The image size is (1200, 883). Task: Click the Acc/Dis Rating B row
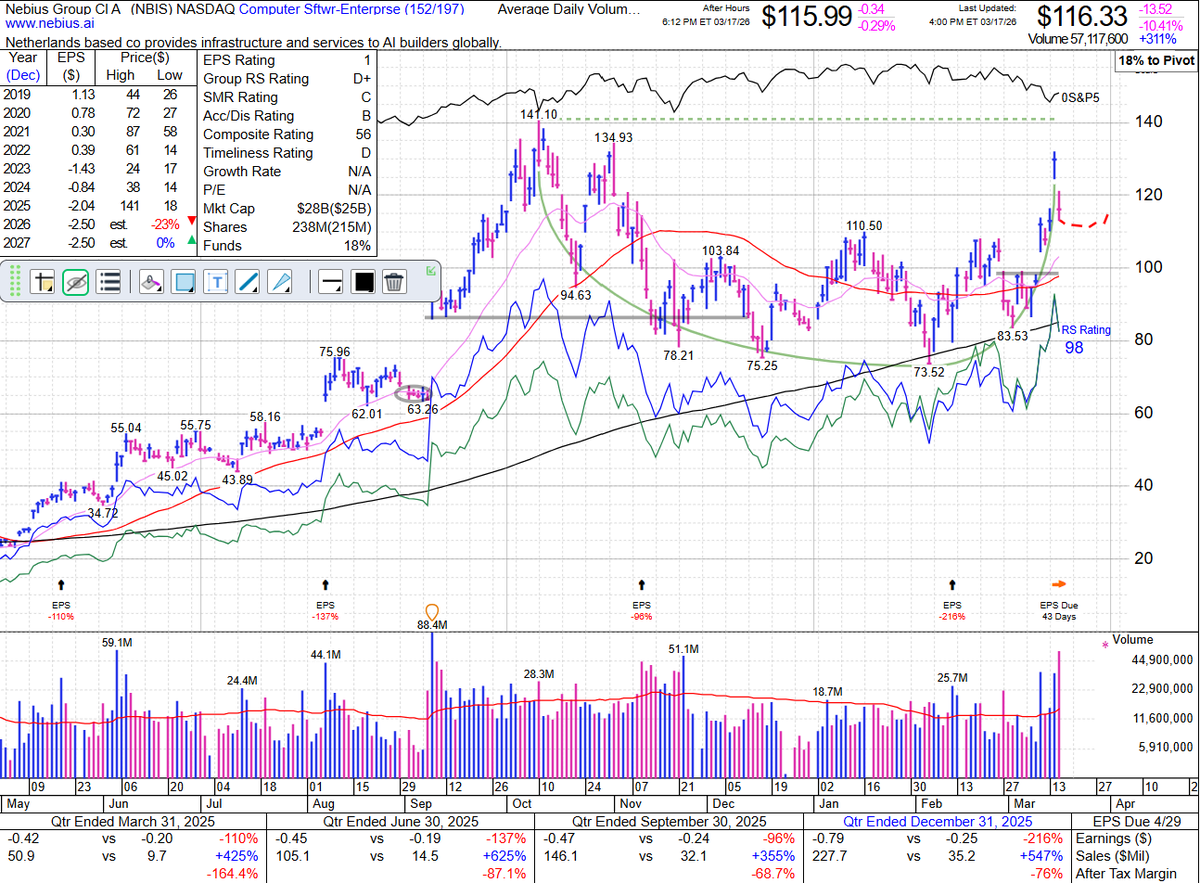pos(286,116)
